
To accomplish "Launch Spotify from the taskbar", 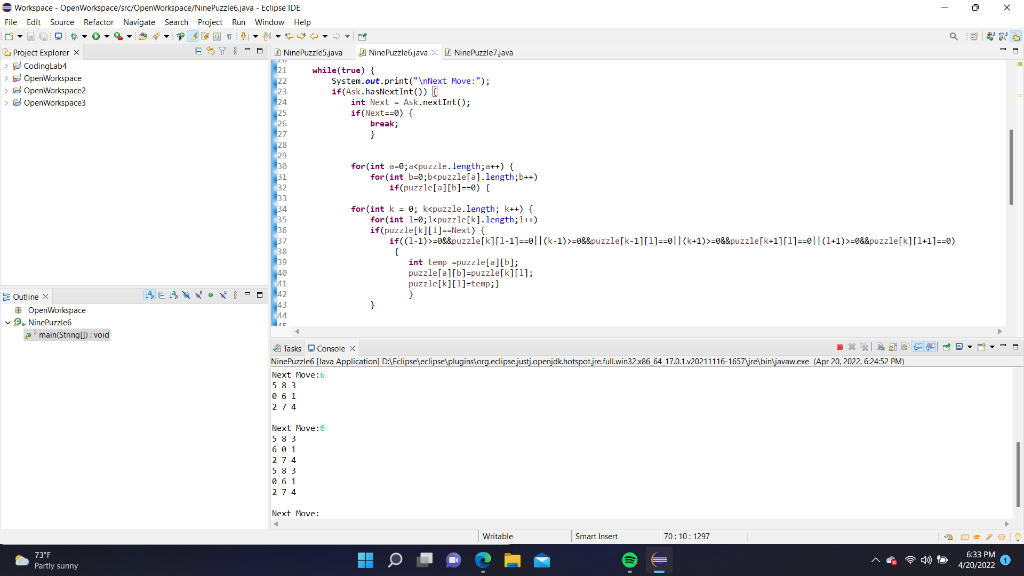I will click(629, 560).
